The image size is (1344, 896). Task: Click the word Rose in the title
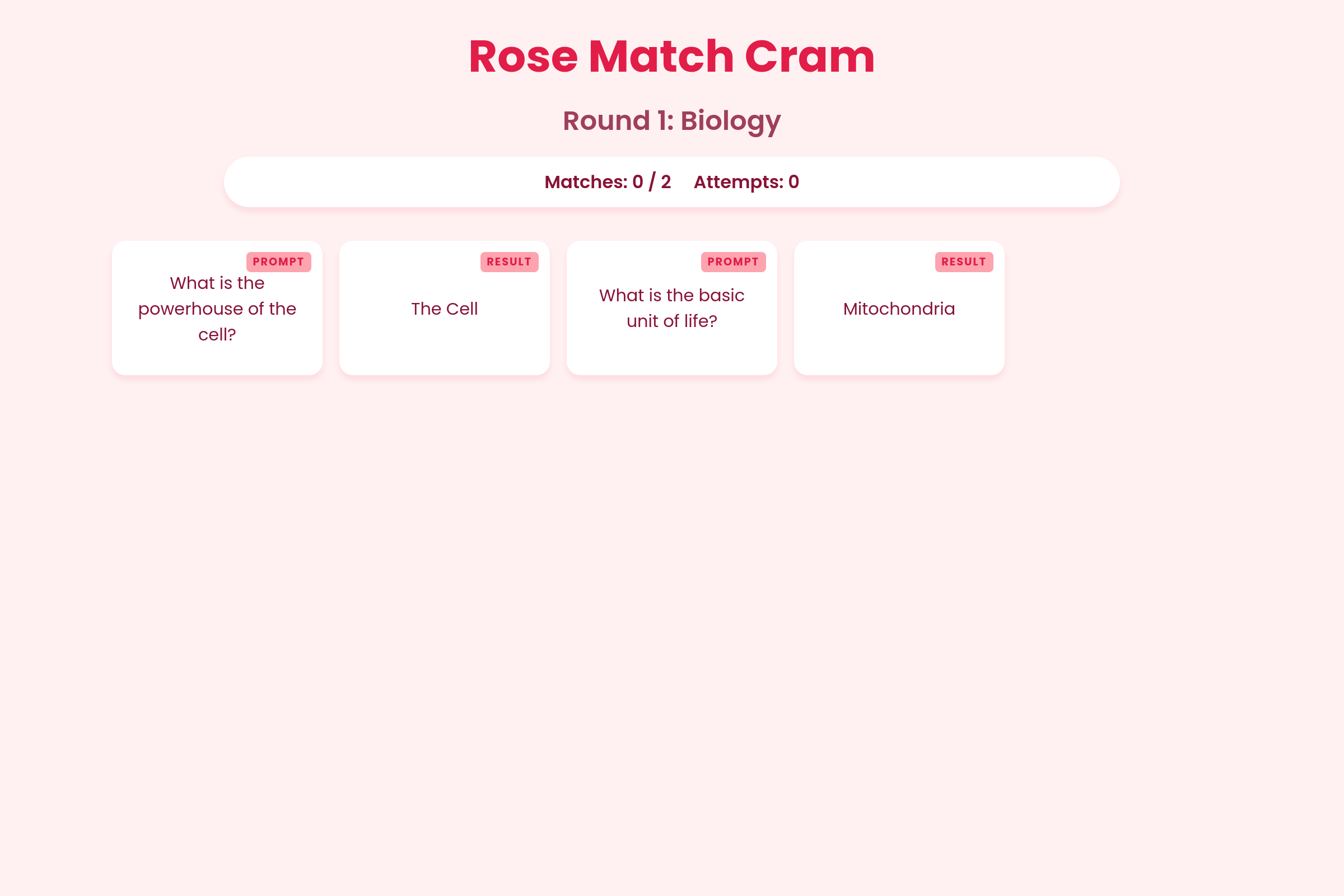[x=524, y=56]
